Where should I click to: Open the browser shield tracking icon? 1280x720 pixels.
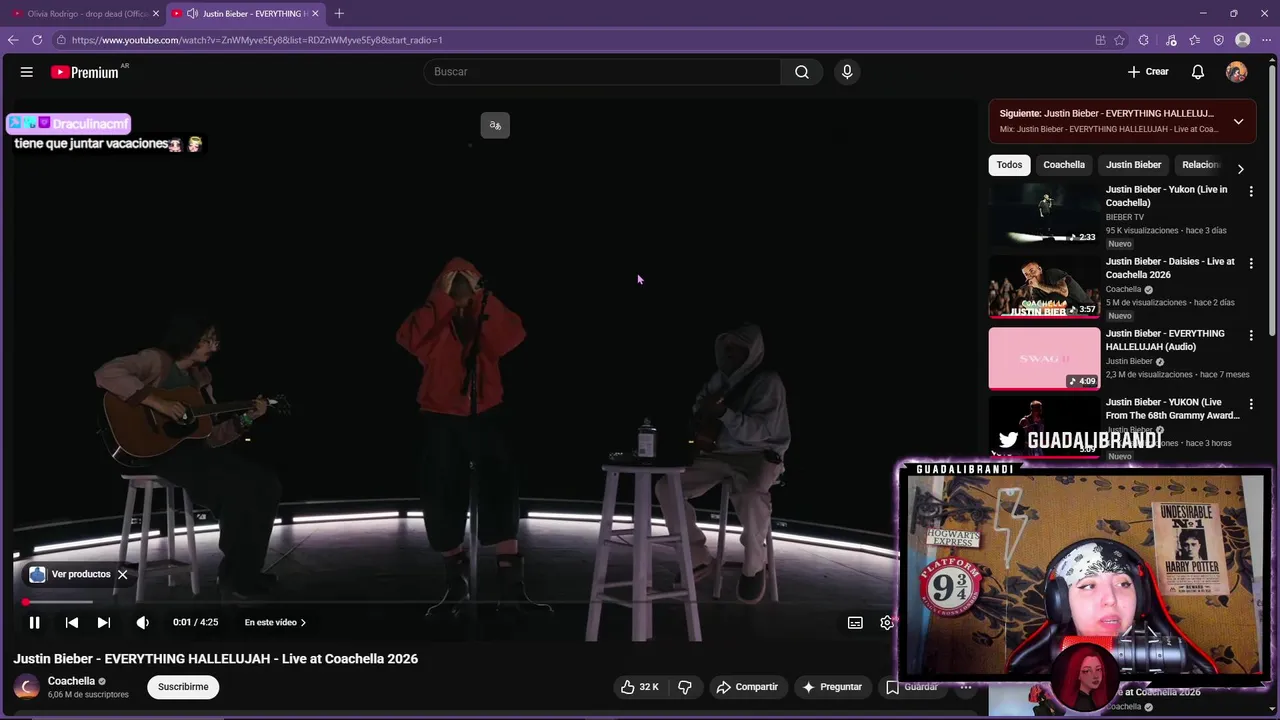(x=1219, y=40)
